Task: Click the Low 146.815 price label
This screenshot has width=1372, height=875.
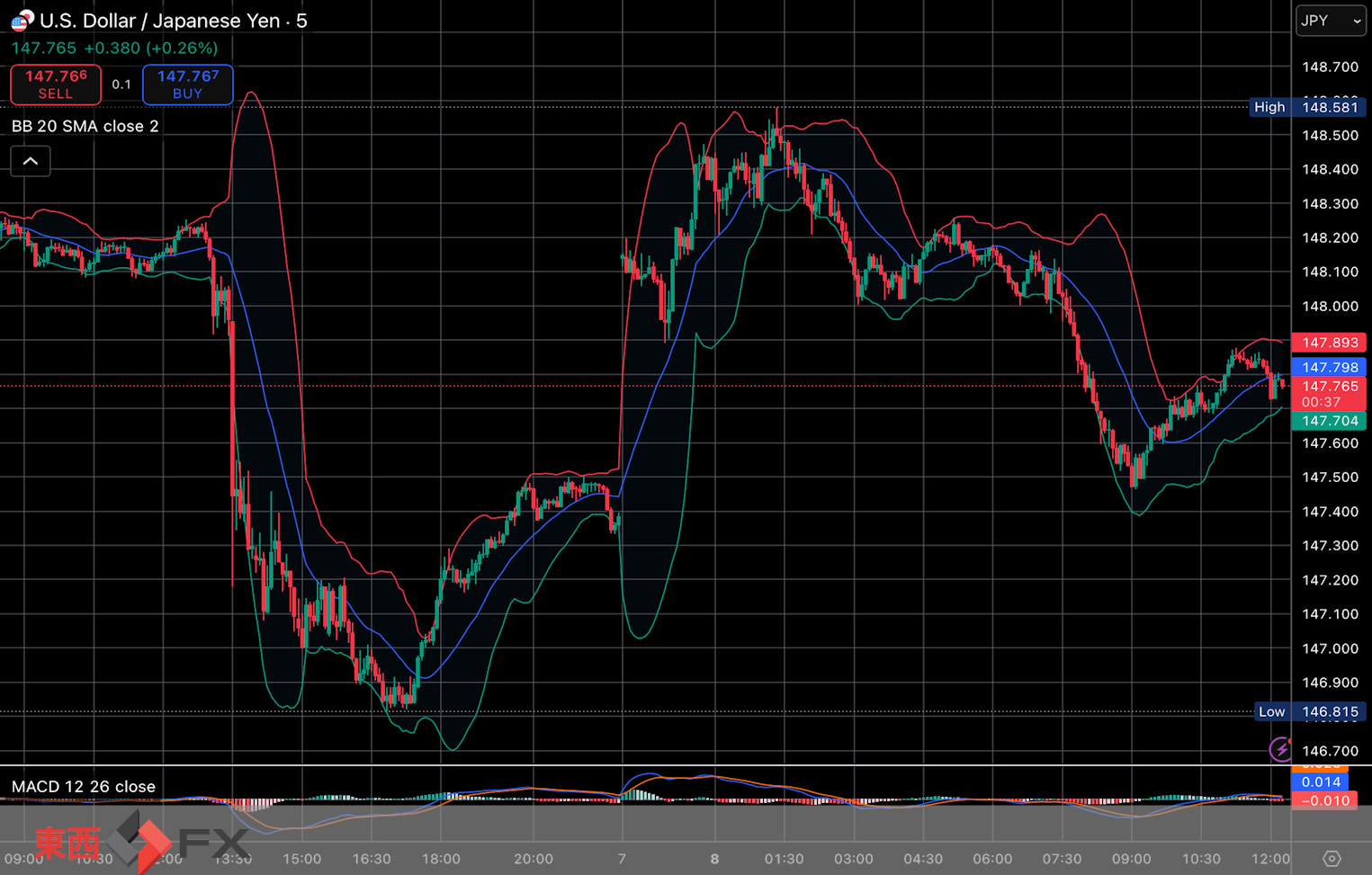Action: 1308,711
